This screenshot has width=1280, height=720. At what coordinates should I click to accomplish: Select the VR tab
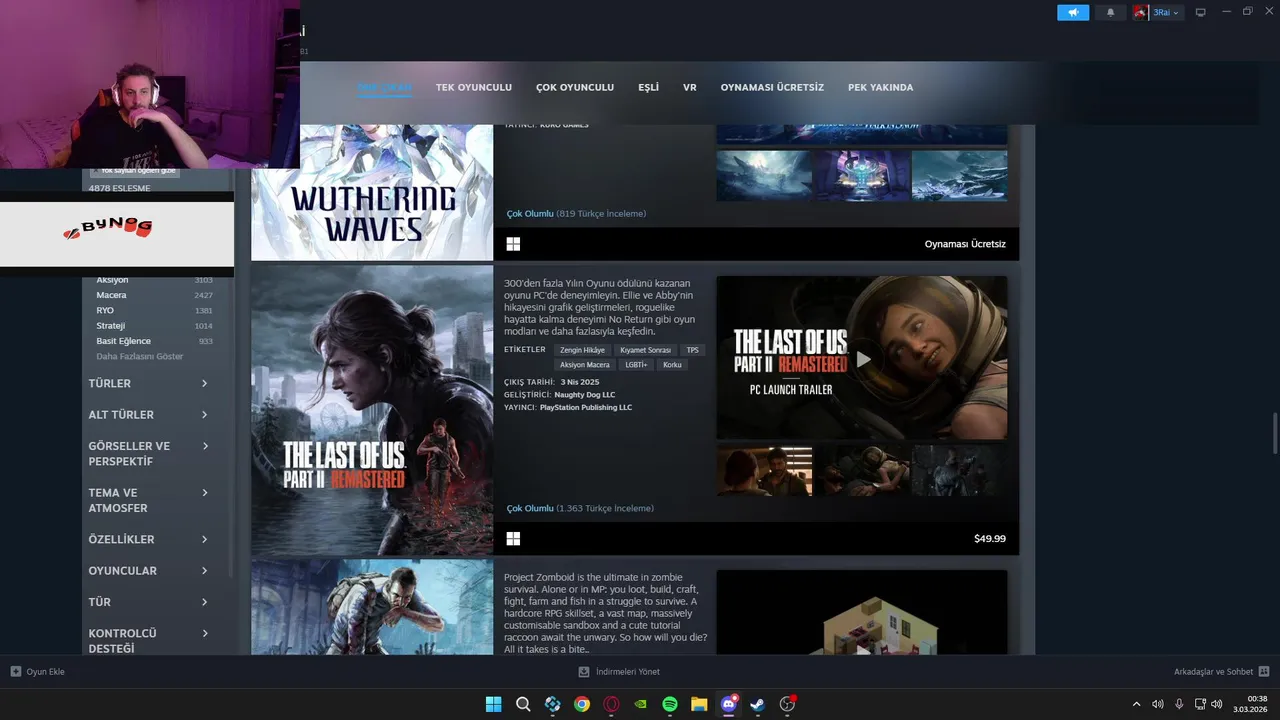[690, 87]
